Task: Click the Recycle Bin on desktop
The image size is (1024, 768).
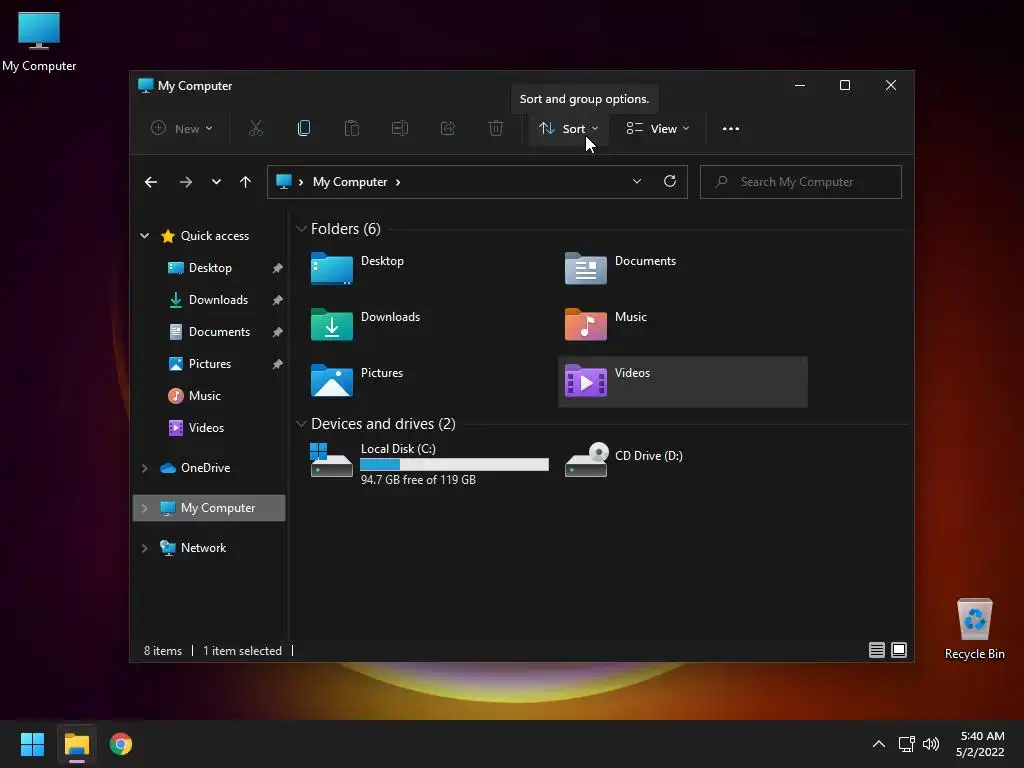Action: [974, 629]
